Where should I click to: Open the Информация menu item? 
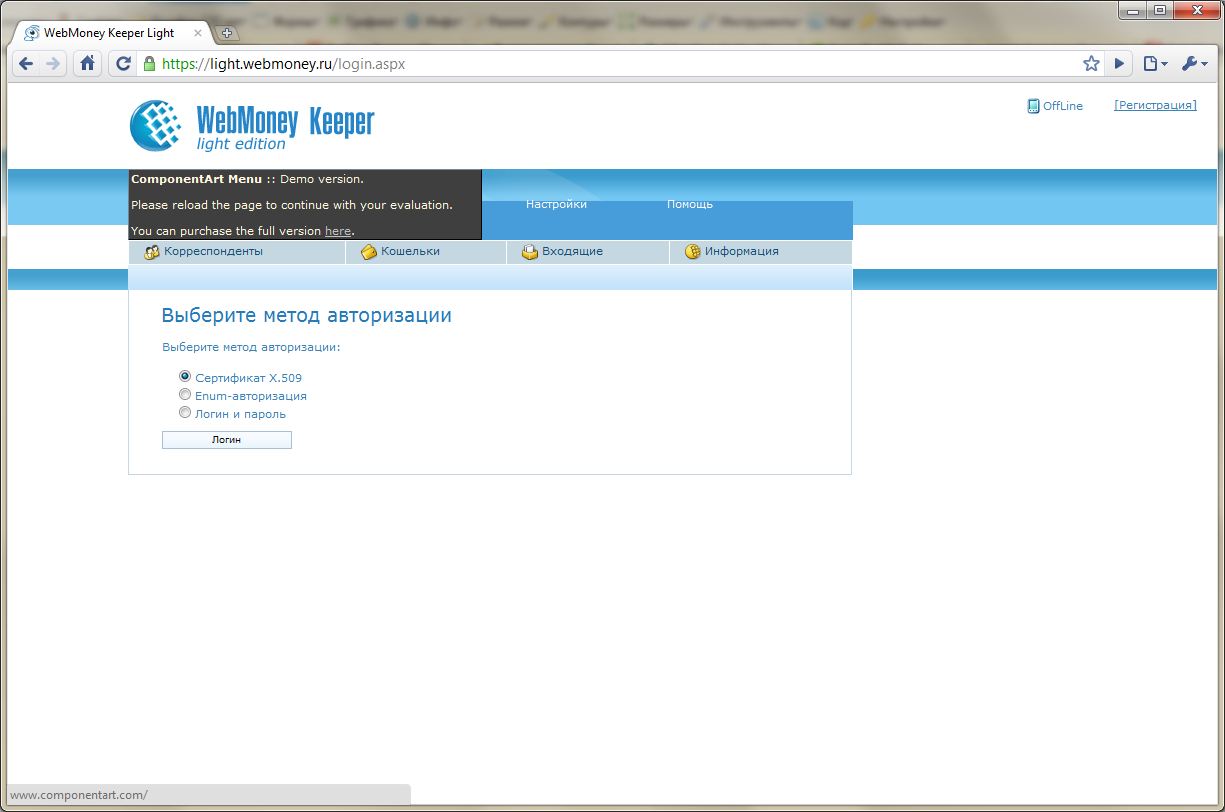pos(761,252)
